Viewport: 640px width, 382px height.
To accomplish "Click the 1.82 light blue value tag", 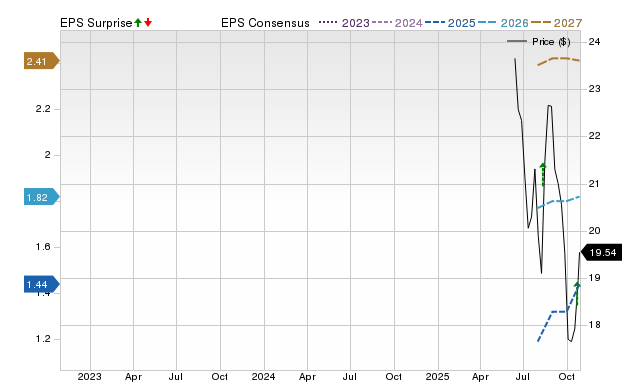I will pos(42,197).
